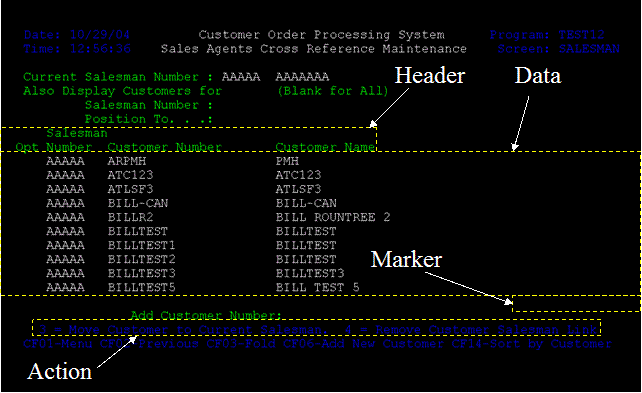This screenshot has width=642, height=393.
Task: Click customer number BILLR2
Action: [130, 217]
